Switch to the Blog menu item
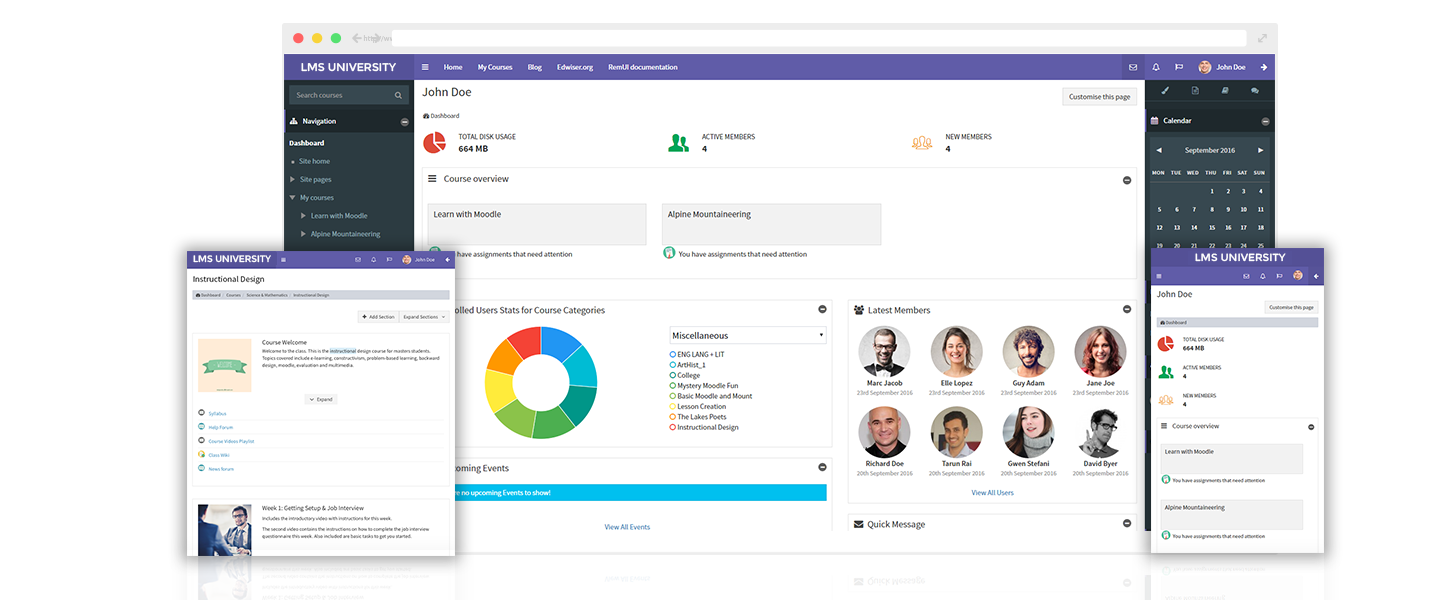The image size is (1440, 600). tap(534, 67)
